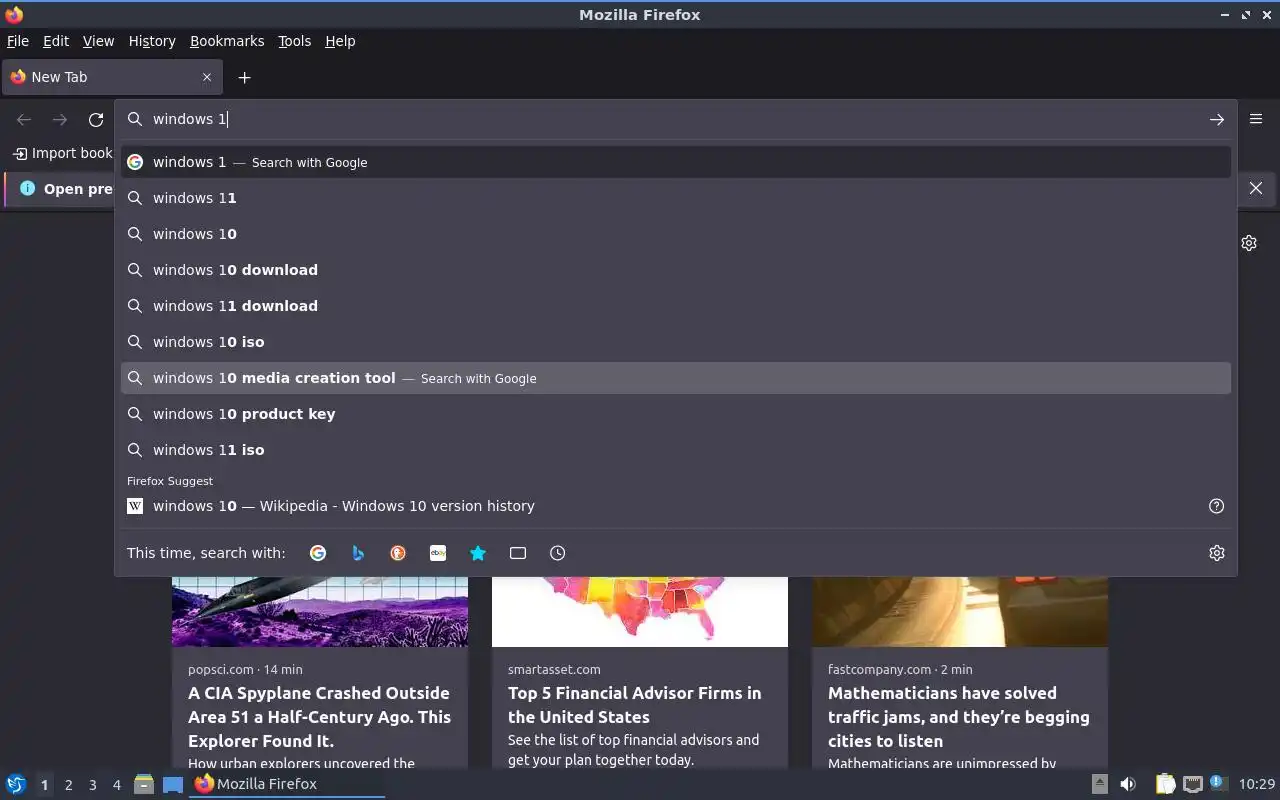Viewport: 1280px width, 800px height.
Task: Open the View menu
Action: coord(98,41)
